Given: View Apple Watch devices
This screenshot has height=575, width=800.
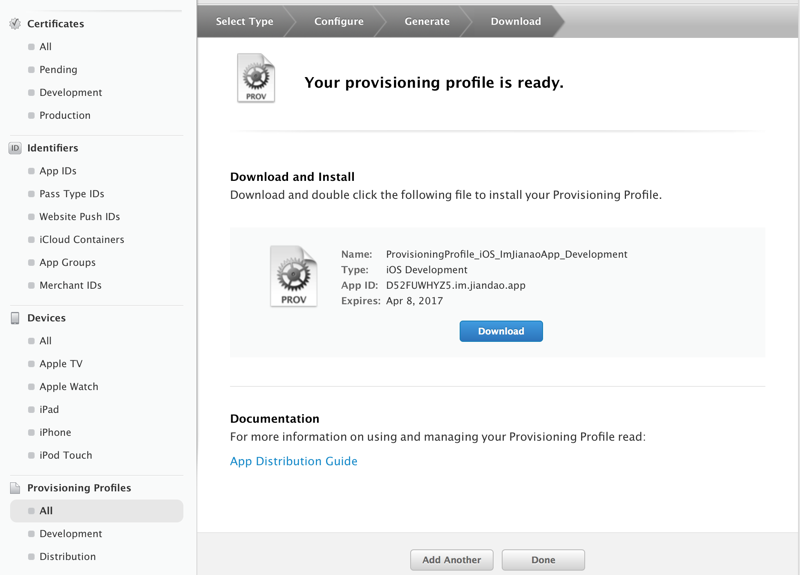Looking at the screenshot, I should click(x=69, y=387).
